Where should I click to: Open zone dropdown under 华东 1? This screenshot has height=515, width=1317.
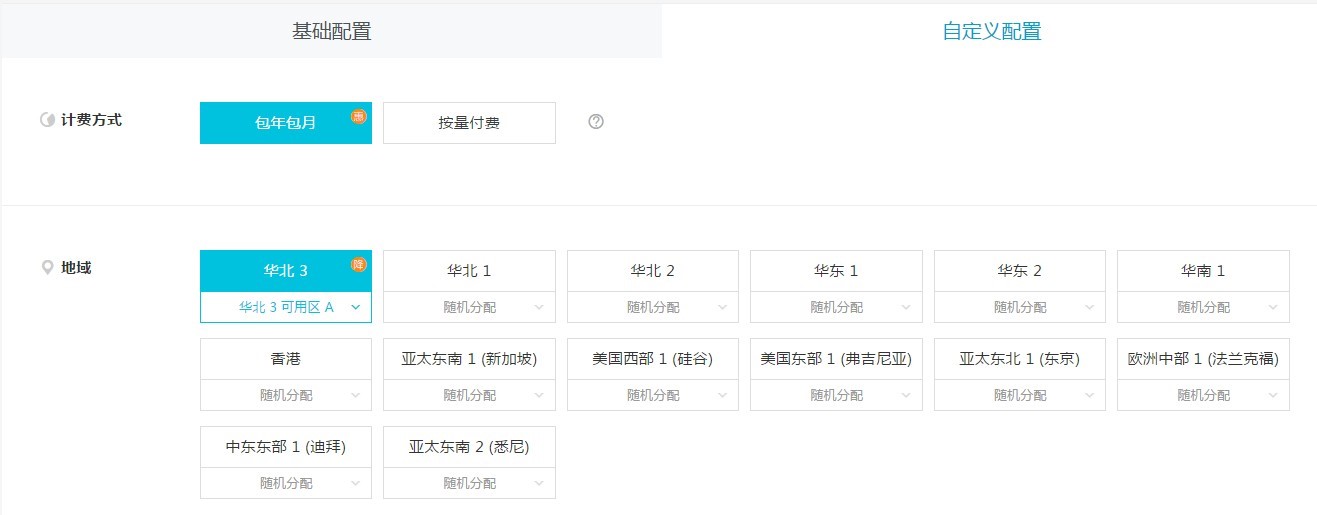tap(836, 307)
